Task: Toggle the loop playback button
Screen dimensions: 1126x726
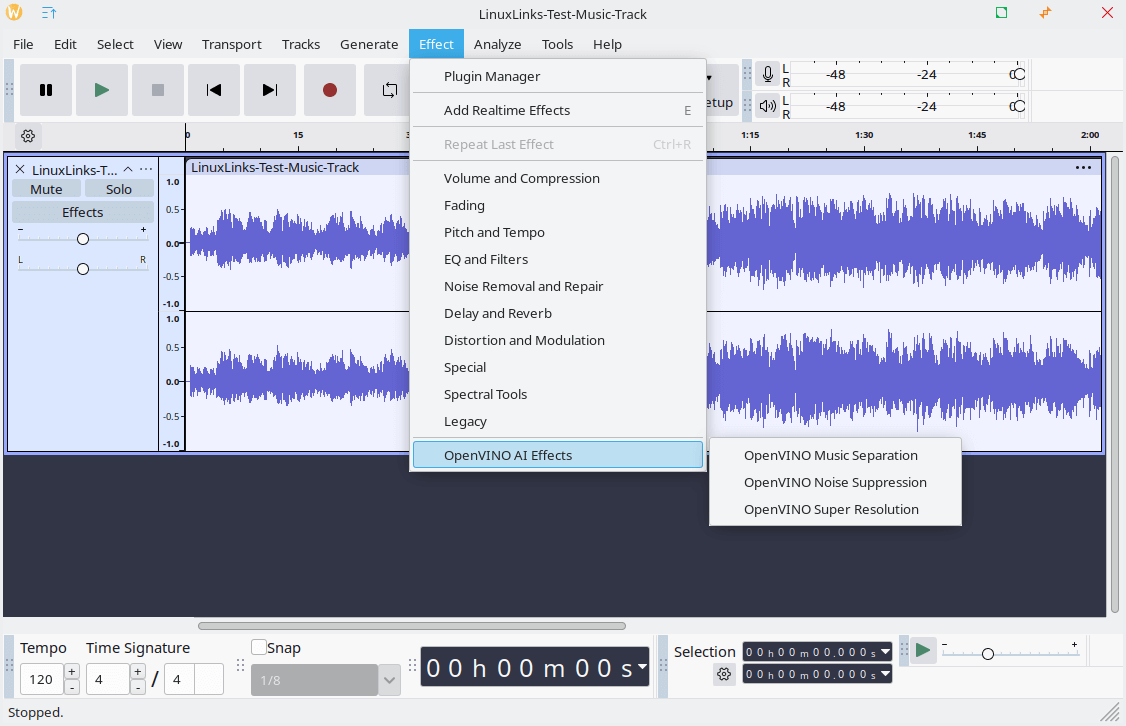Action: point(388,90)
